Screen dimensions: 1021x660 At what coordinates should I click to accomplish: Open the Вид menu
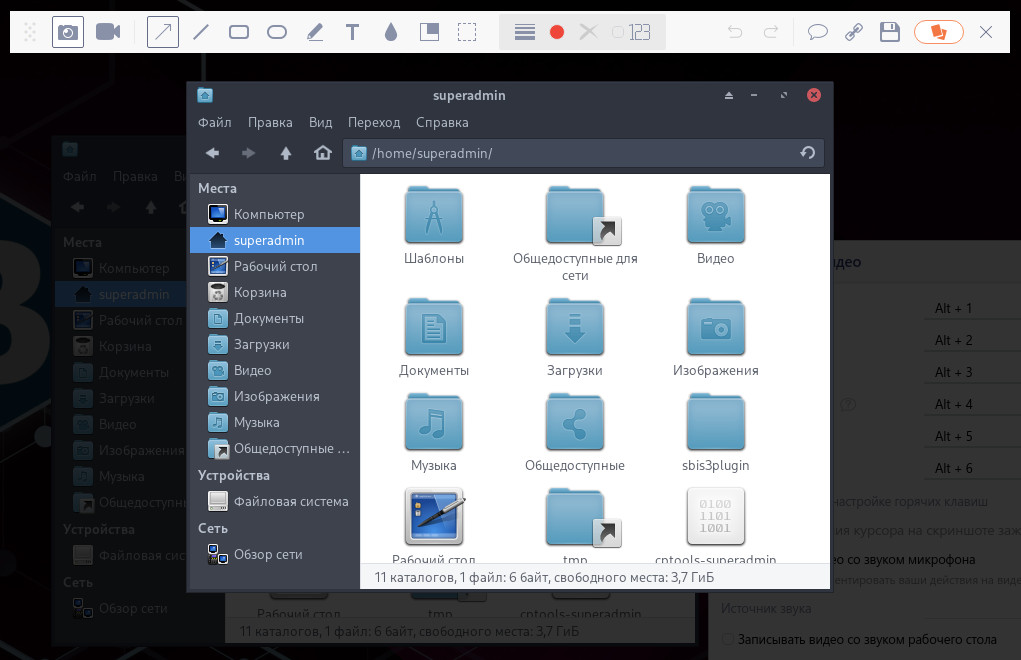320,123
